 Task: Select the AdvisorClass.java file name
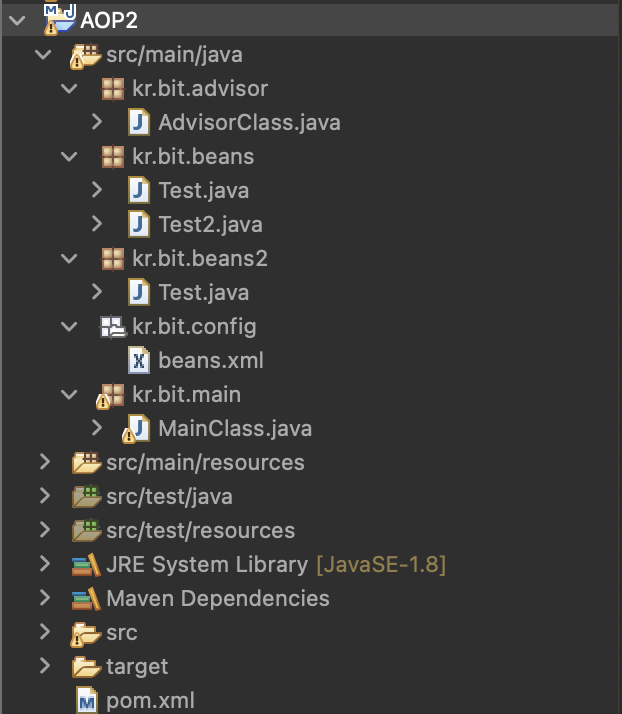[250, 123]
